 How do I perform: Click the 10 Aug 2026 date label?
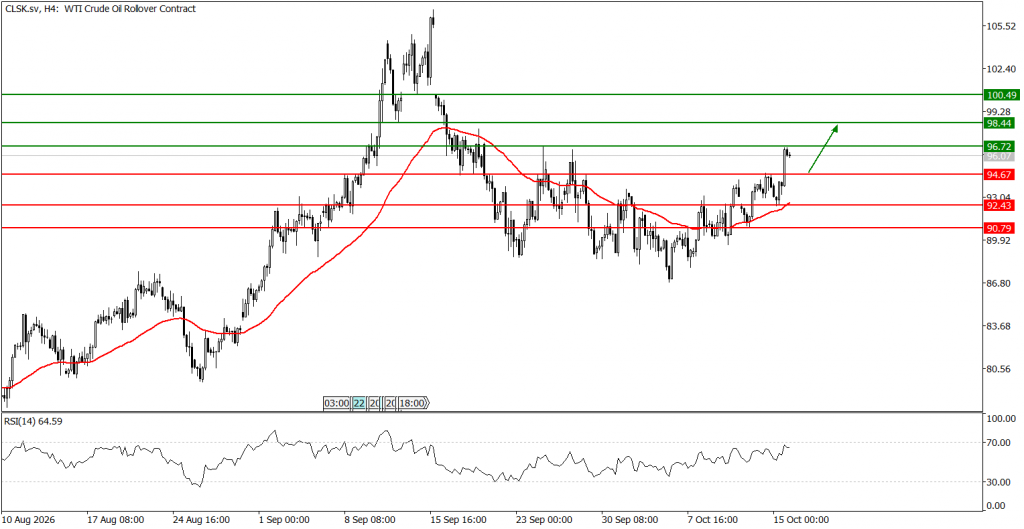(x=29, y=520)
